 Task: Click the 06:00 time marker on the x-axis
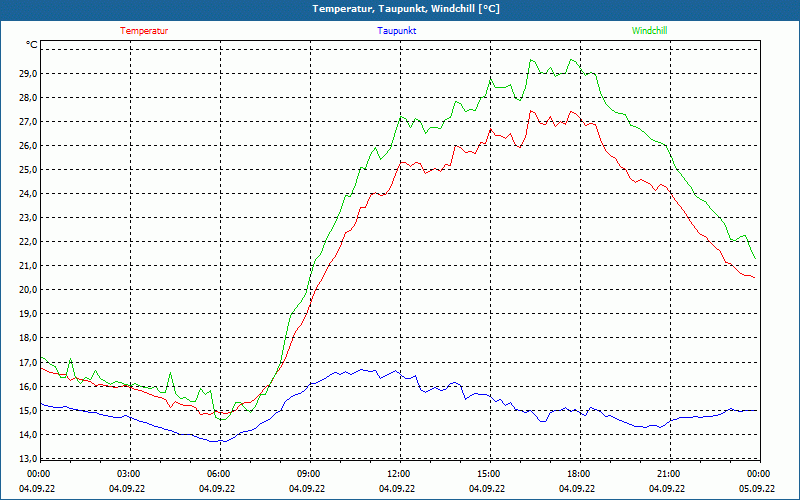[x=219, y=474]
